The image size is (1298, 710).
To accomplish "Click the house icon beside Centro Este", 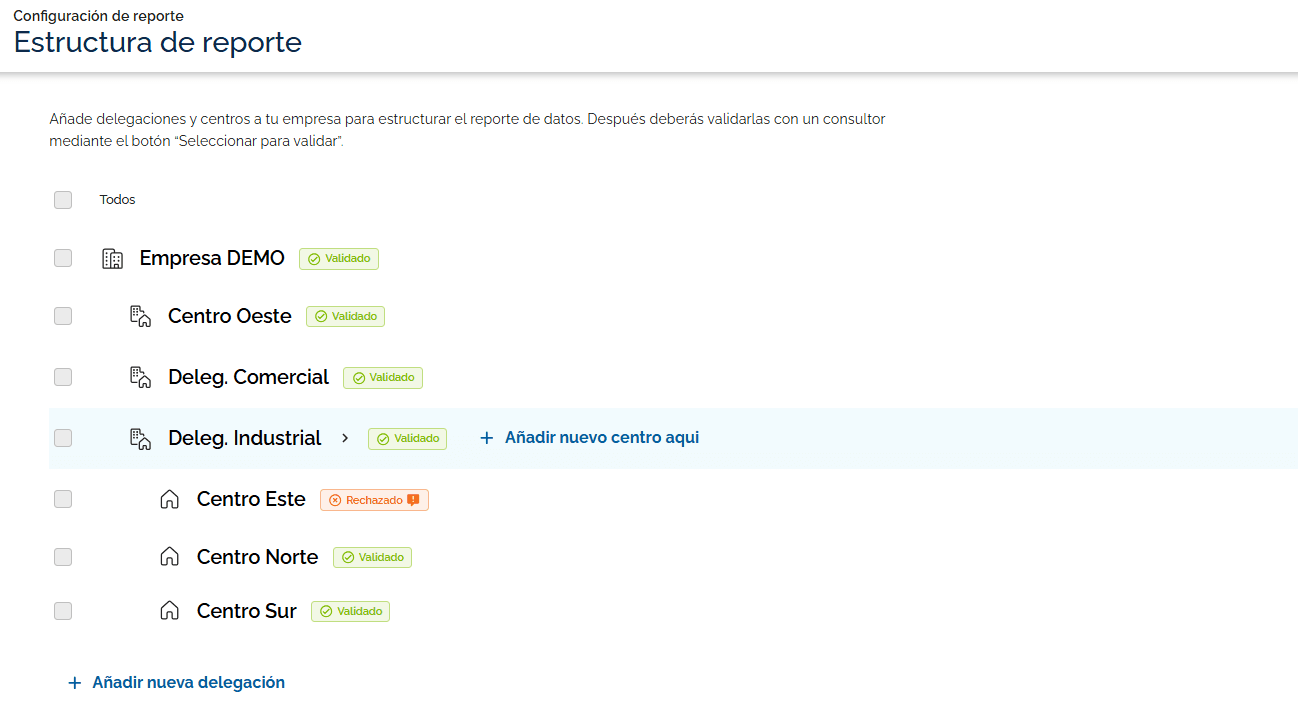I will tap(170, 500).
